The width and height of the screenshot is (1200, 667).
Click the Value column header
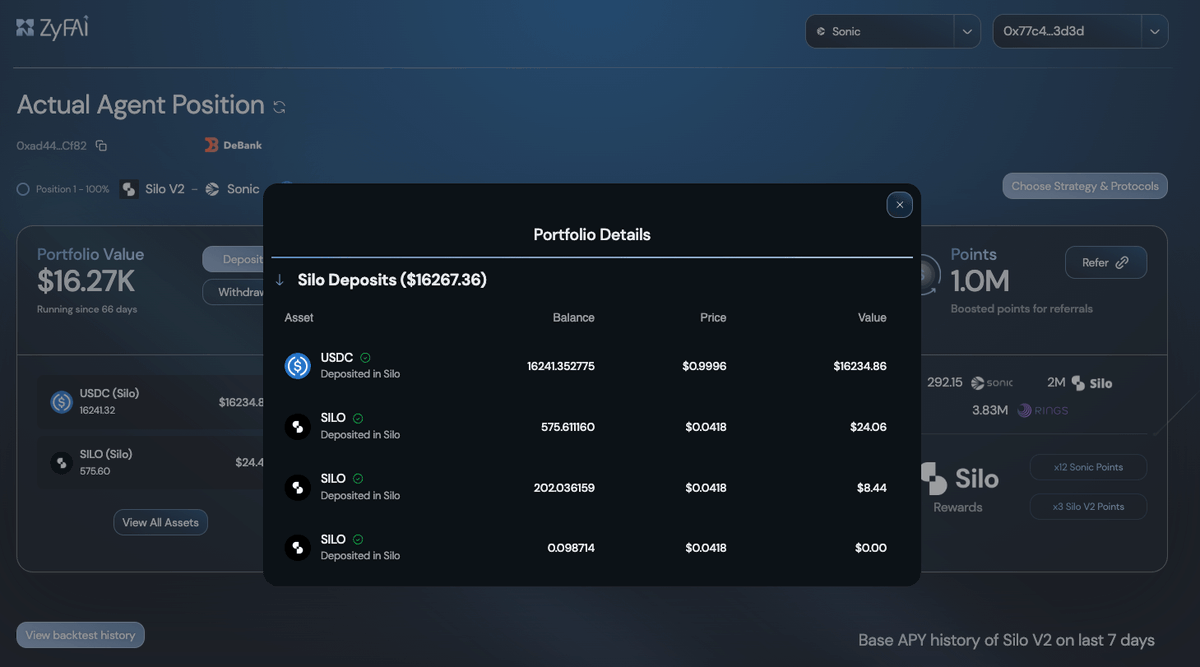(872, 318)
